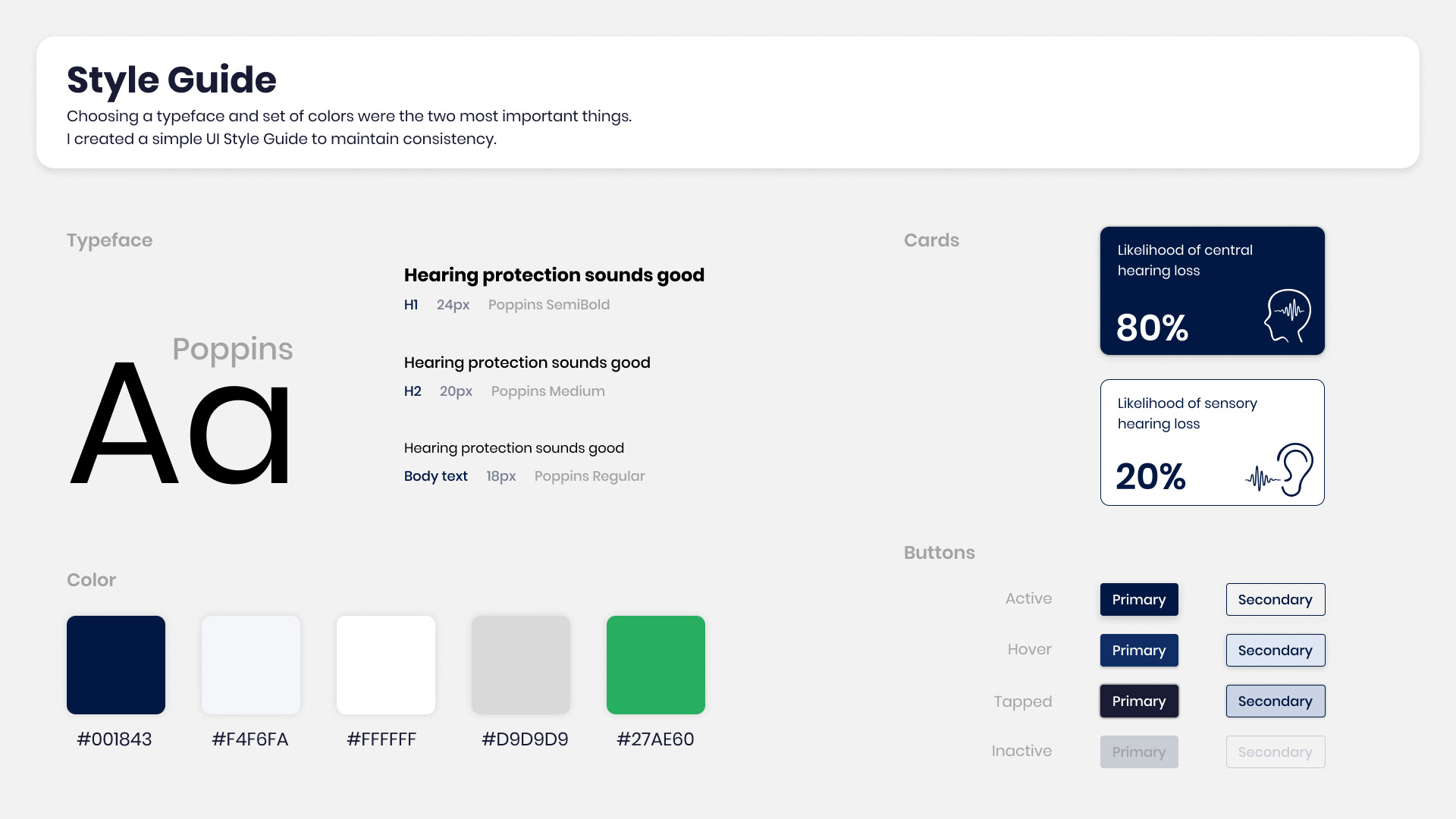Select the green #27AE60 swatch
1456x819 pixels.
coord(656,665)
